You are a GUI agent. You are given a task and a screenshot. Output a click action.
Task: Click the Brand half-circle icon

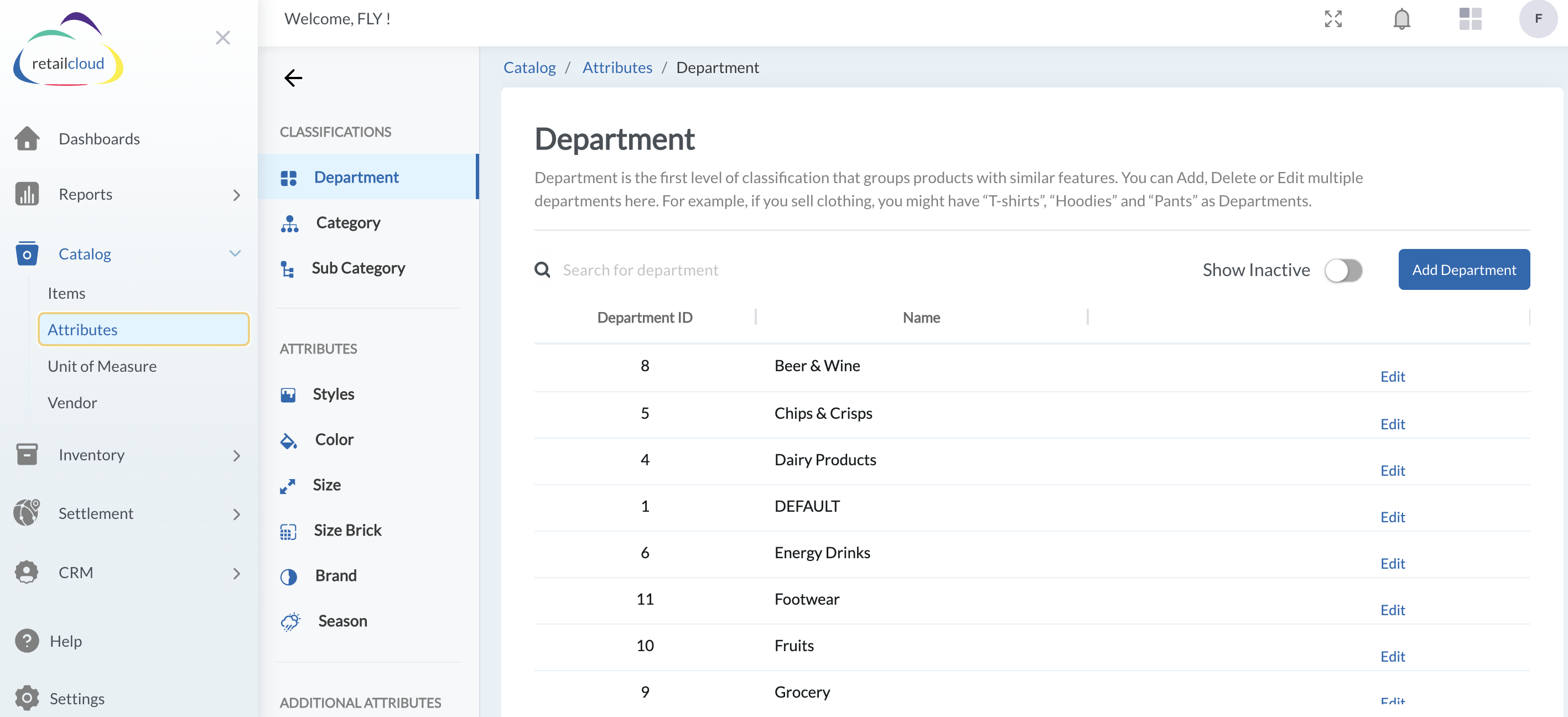(288, 576)
